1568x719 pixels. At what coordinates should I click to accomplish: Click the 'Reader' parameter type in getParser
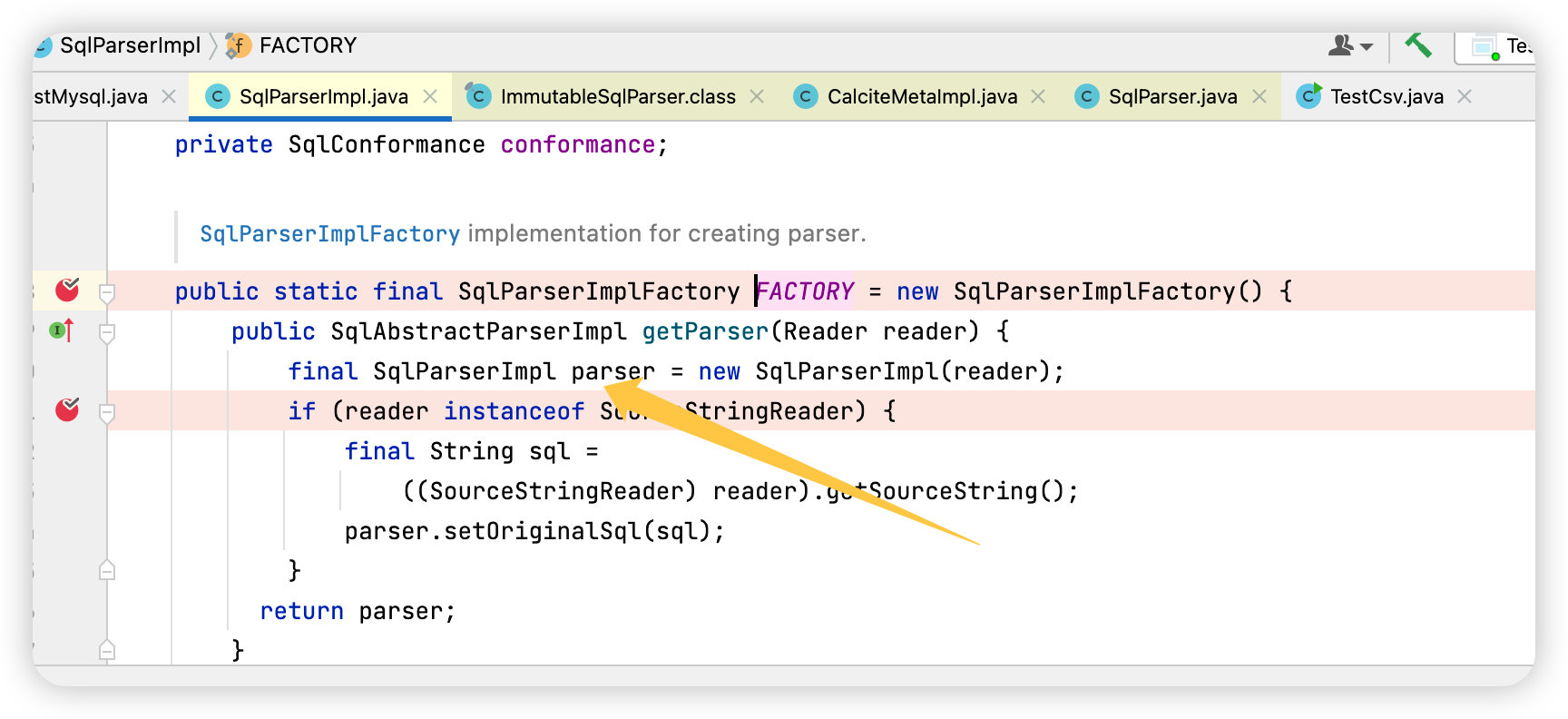point(826,331)
